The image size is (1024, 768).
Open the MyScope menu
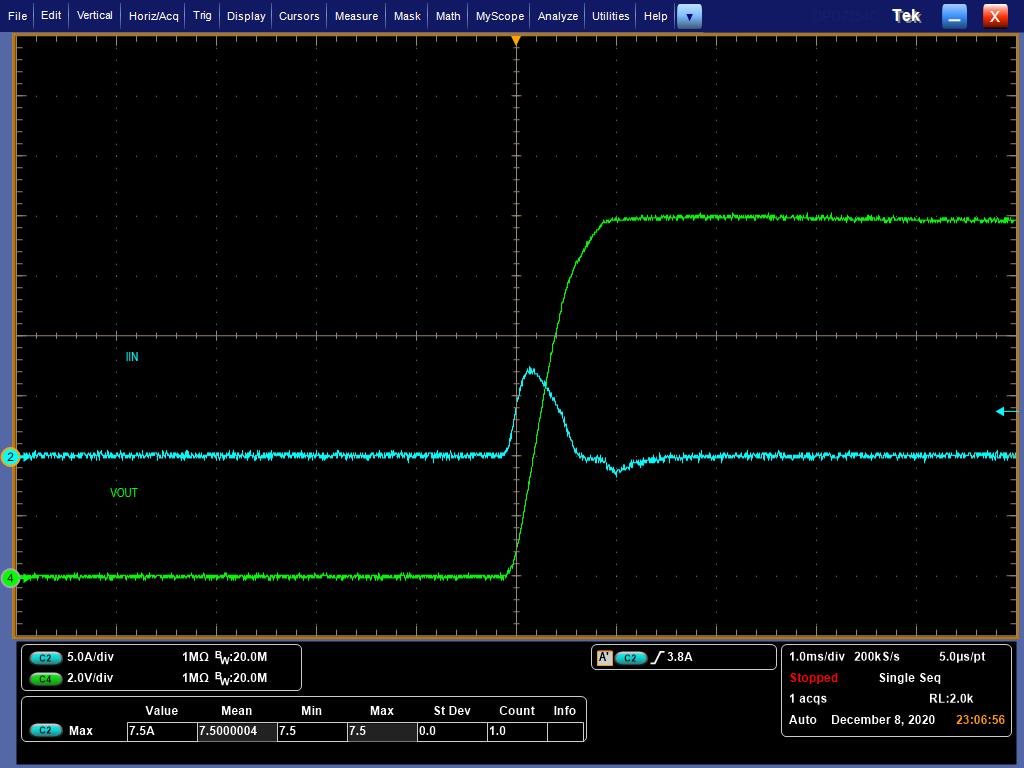(500, 16)
